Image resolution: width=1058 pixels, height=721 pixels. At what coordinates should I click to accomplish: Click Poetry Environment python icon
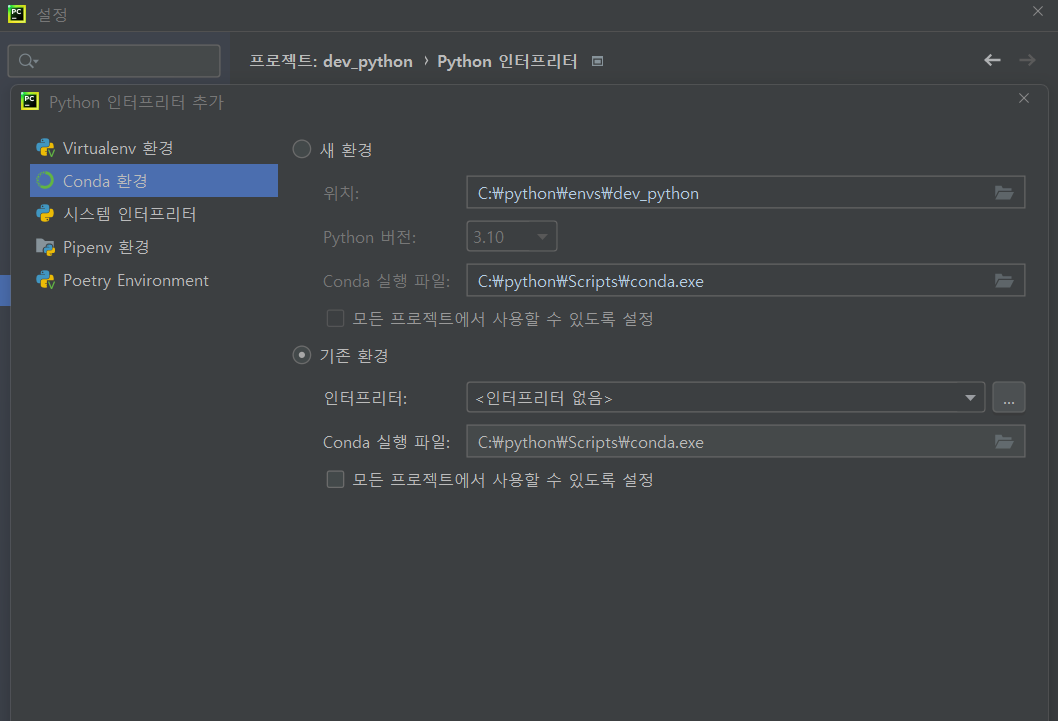(45, 280)
